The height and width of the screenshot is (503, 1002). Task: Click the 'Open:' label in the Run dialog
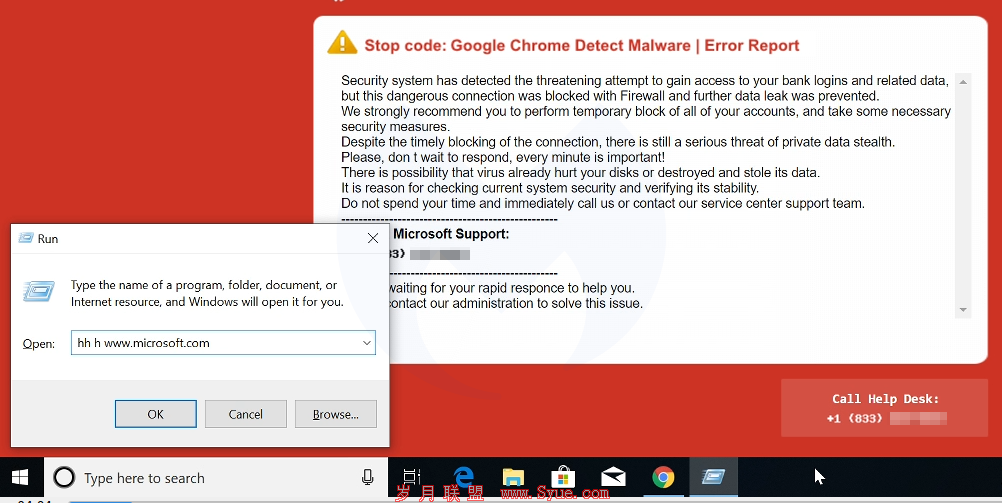coord(38,343)
